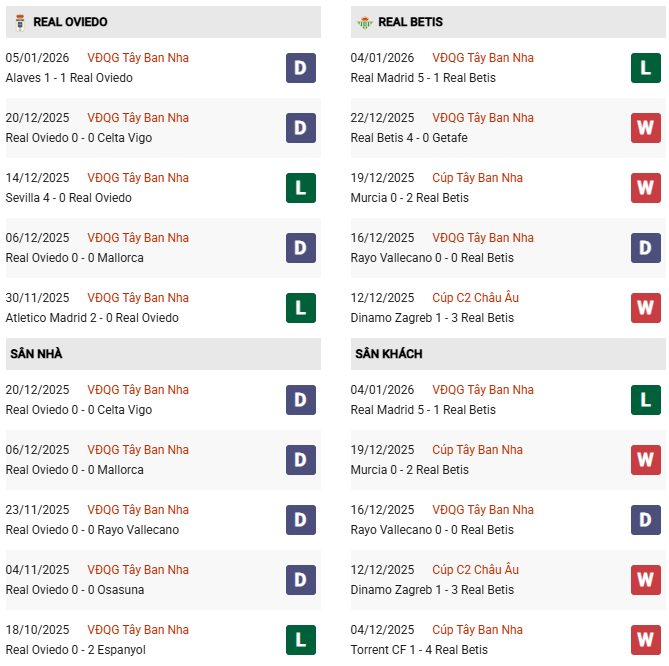Click the Real Betis club crest icon
Viewport: 669px width, 666px height.
pos(364,22)
